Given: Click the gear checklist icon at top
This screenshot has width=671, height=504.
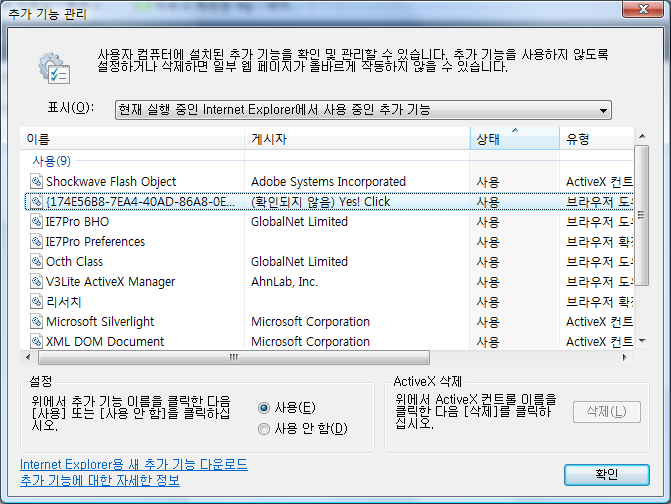Looking at the screenshot, I should pyautogui.click(x=54, y=68).
